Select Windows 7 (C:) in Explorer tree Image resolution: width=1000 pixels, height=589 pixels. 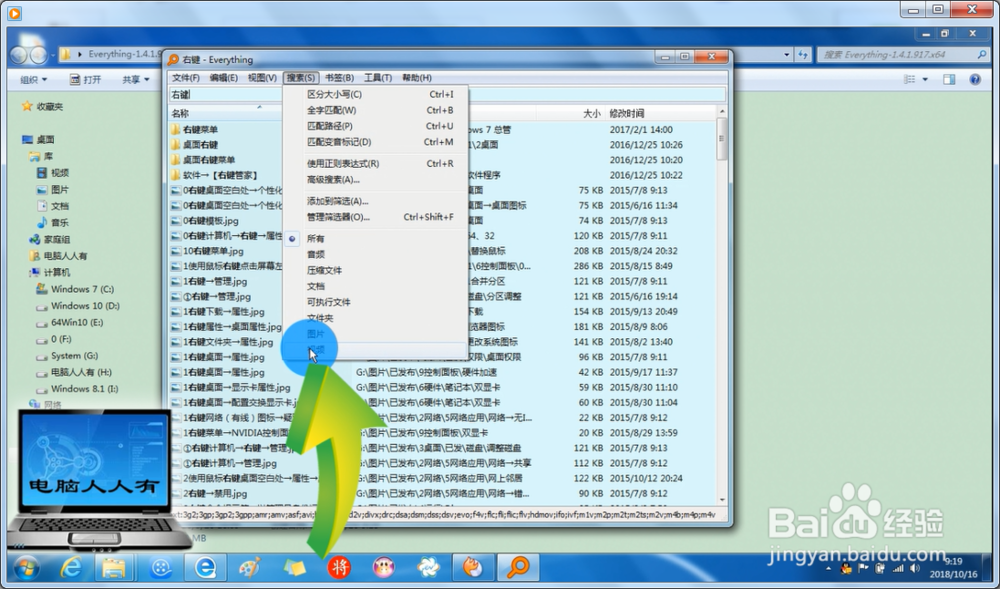pyautogui.click(x=82, y=289)
